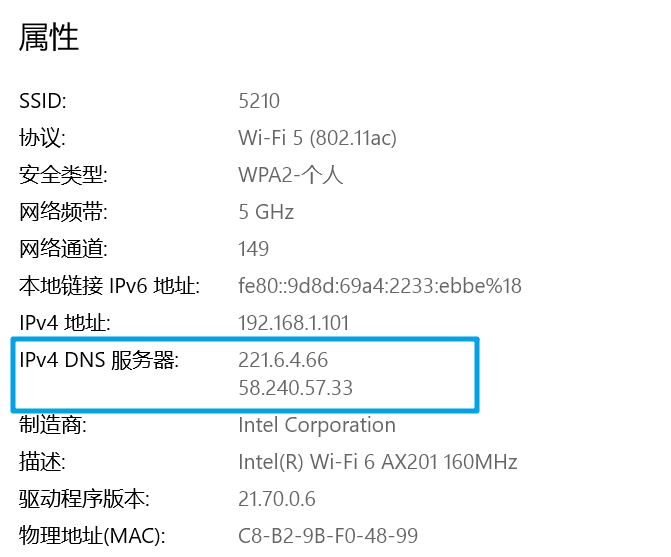Click the Intel(R) Wi-Fi 6 AX201 description
This screenshot has height=557, width=671.
click(377, 462)
